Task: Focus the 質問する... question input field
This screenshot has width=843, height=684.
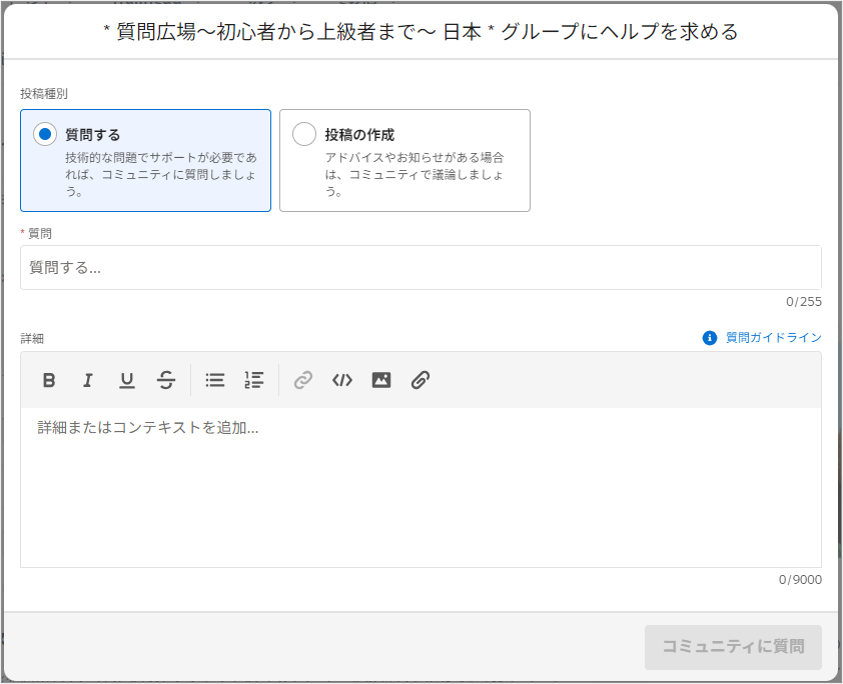Action: pyautogui.click(x=420, y=268)
